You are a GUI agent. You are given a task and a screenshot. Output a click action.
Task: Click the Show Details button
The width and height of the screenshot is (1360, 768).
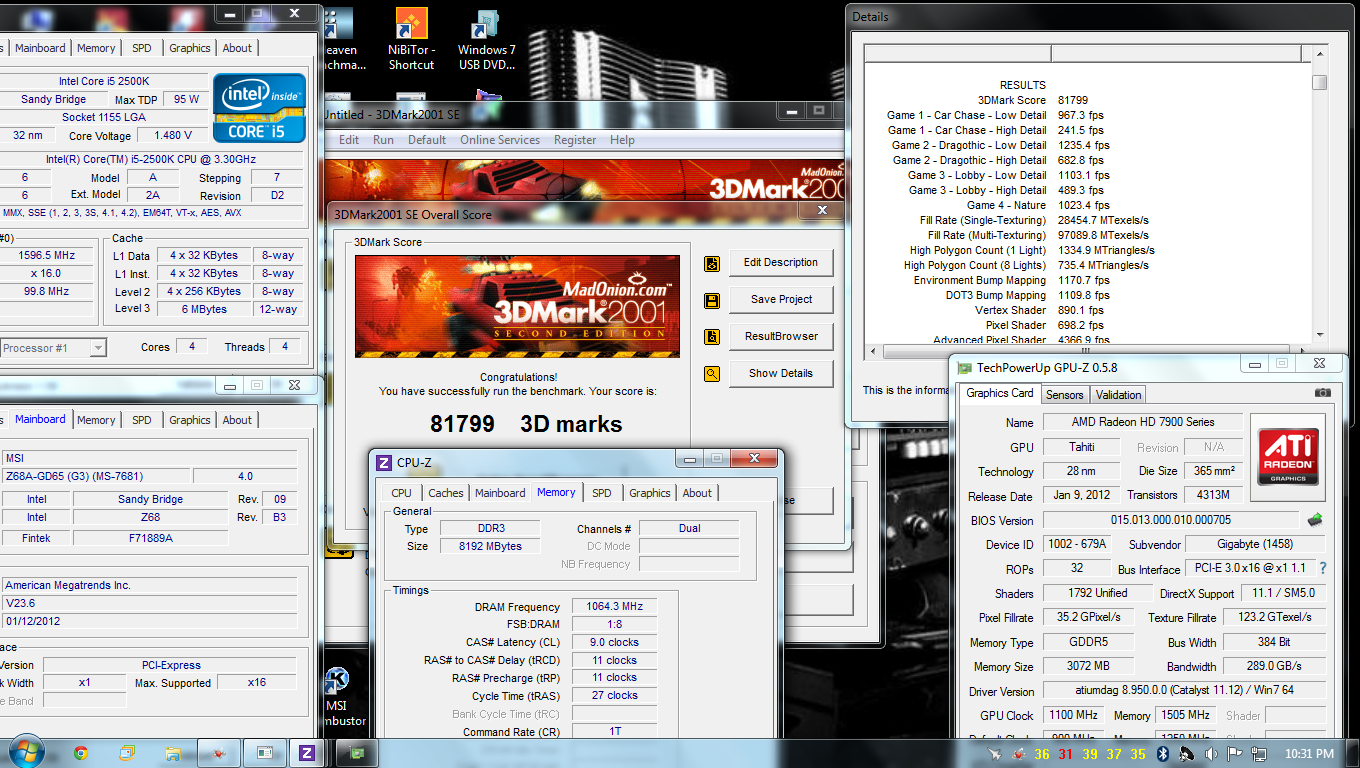(781, 374)
